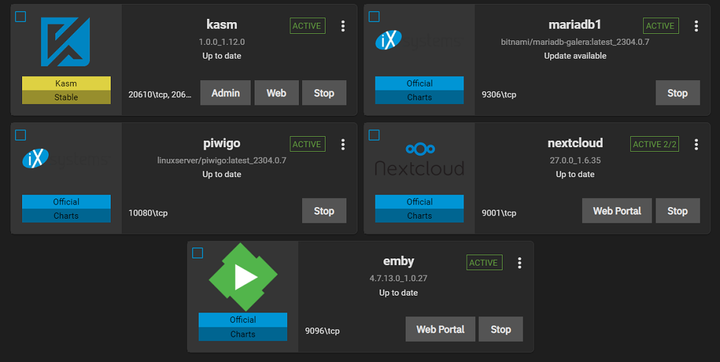Click Official catalog label on nextcloud card

point(419,202)
